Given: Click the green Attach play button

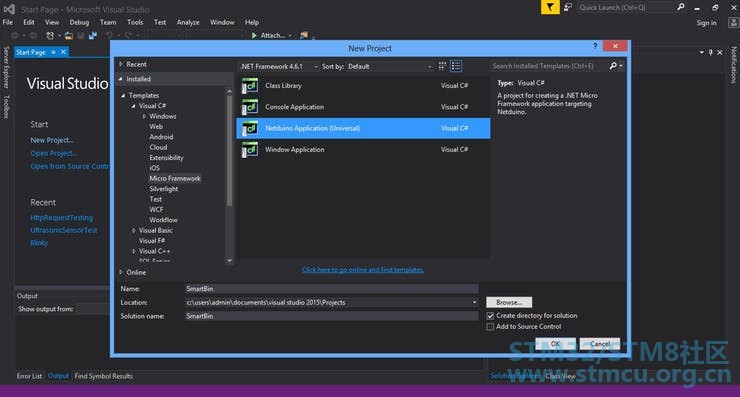Looking at the screenshot, I should [254, 35].
